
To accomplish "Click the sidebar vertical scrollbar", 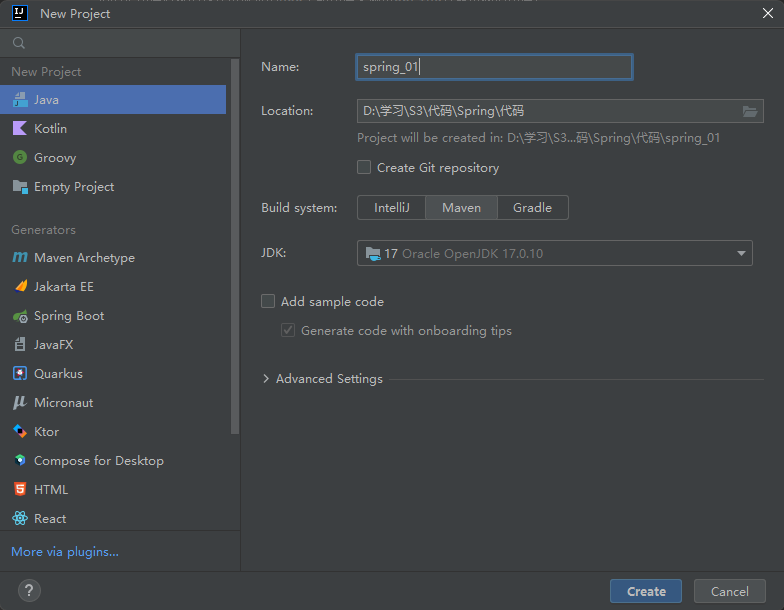I will coord(234,246).
